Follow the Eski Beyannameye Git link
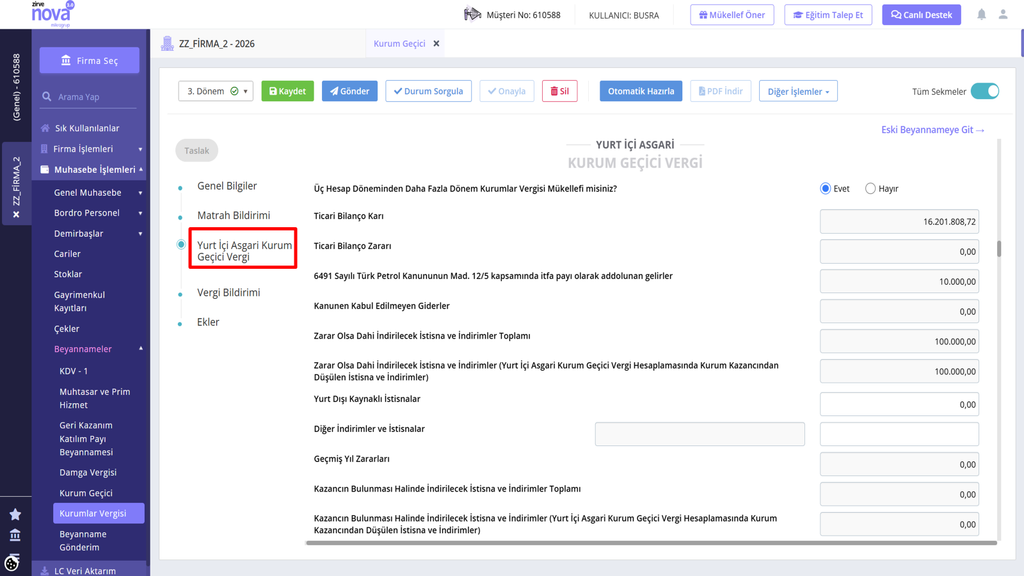 point(933,130)
